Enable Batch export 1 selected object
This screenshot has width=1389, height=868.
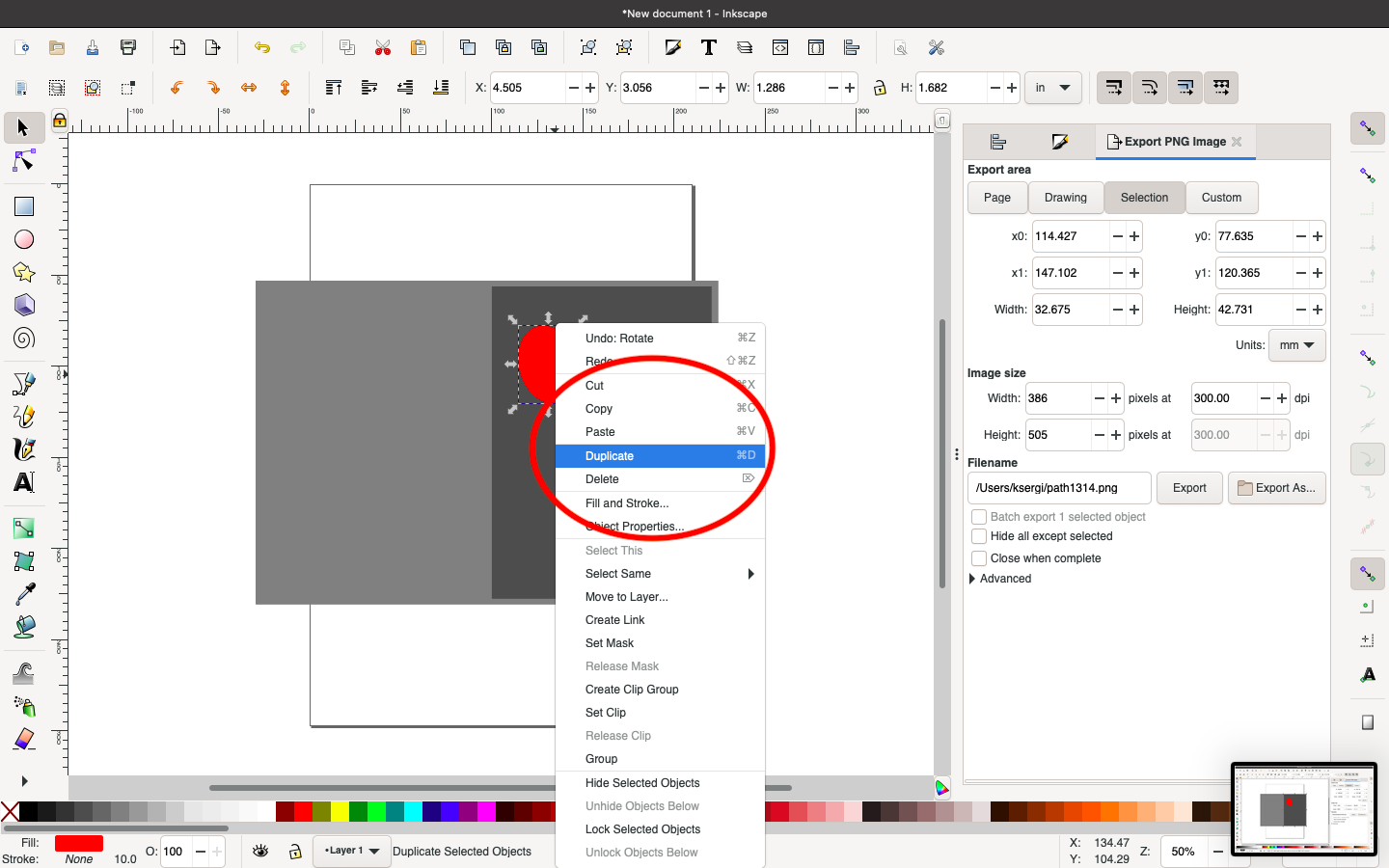tap(979, 517)
